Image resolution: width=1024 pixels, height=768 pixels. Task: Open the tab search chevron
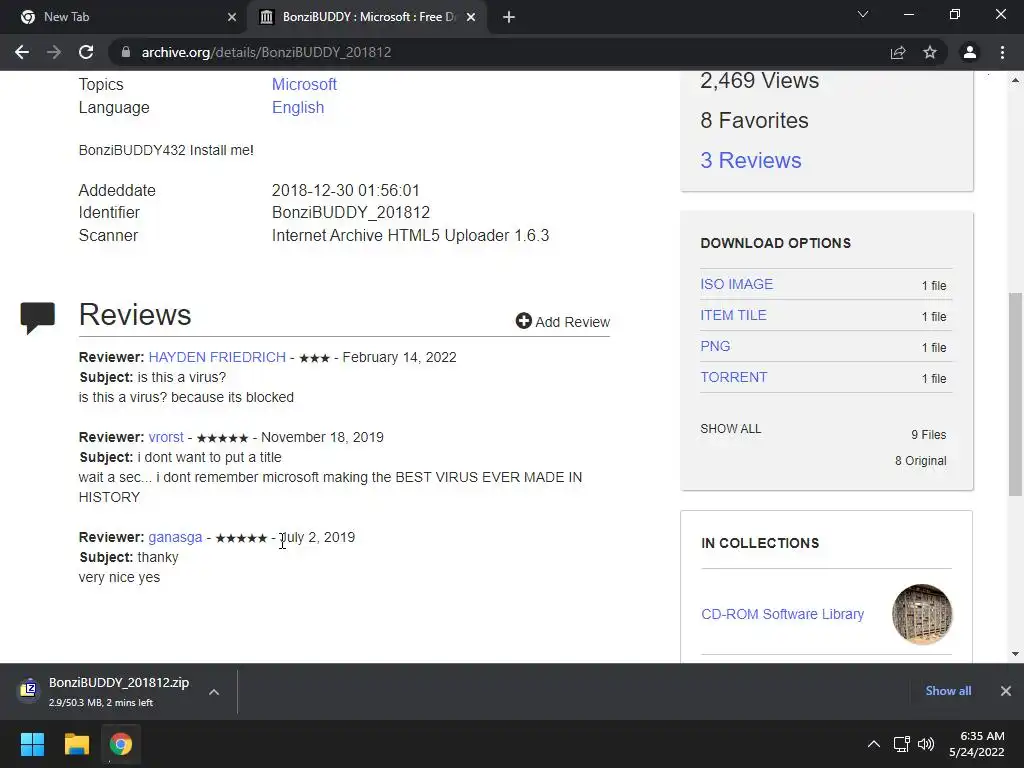pos(863,14)
